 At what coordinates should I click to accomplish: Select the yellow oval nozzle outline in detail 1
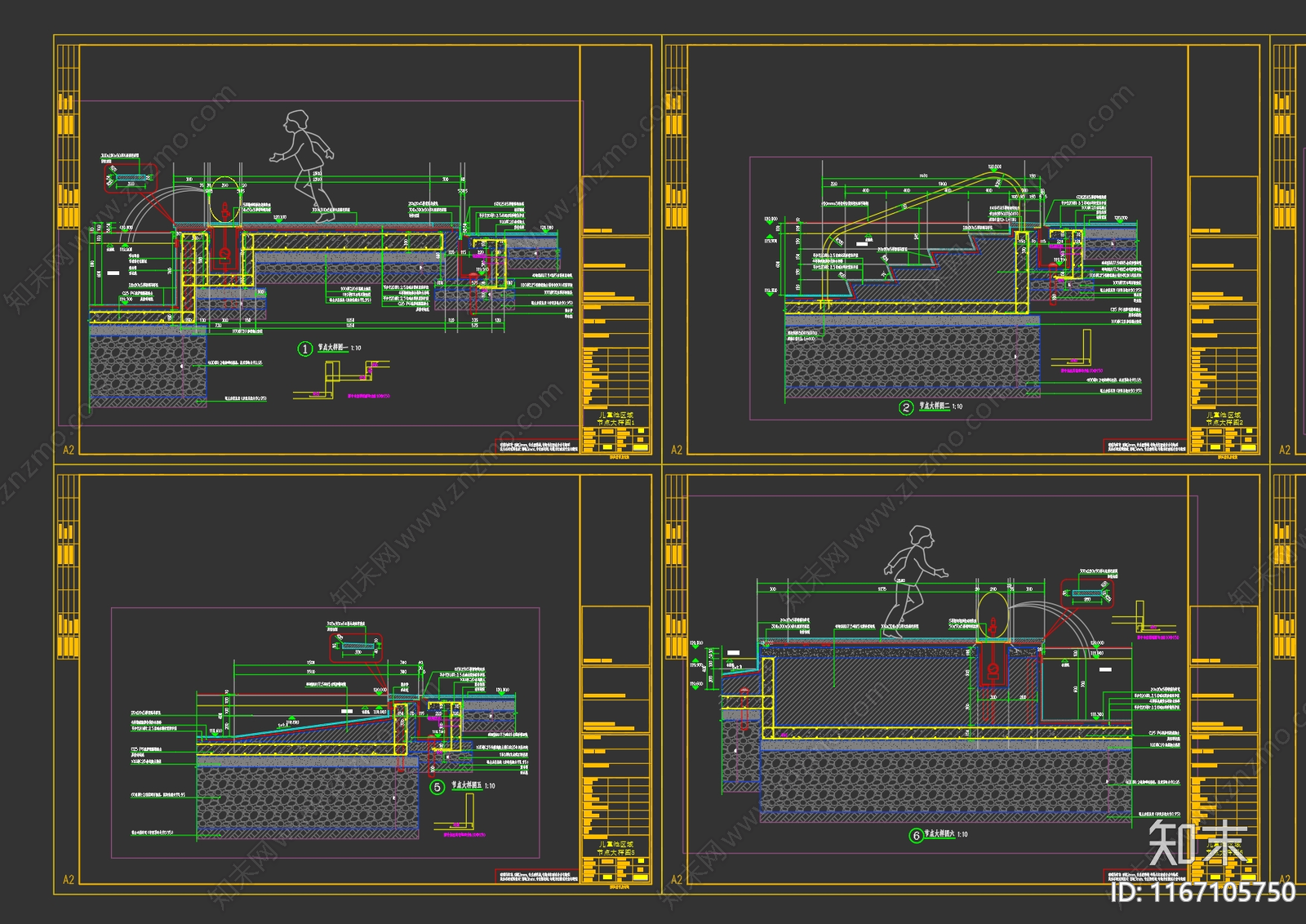226,200
